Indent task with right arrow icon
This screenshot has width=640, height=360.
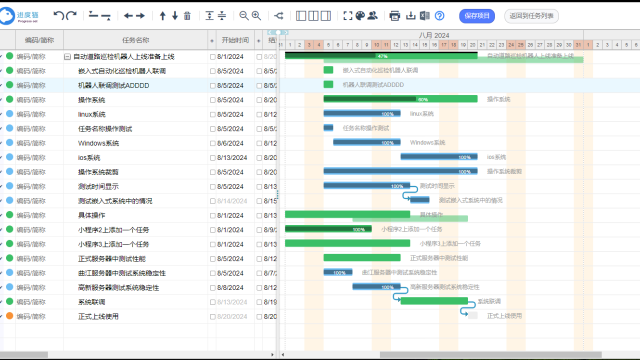point(140,16)
